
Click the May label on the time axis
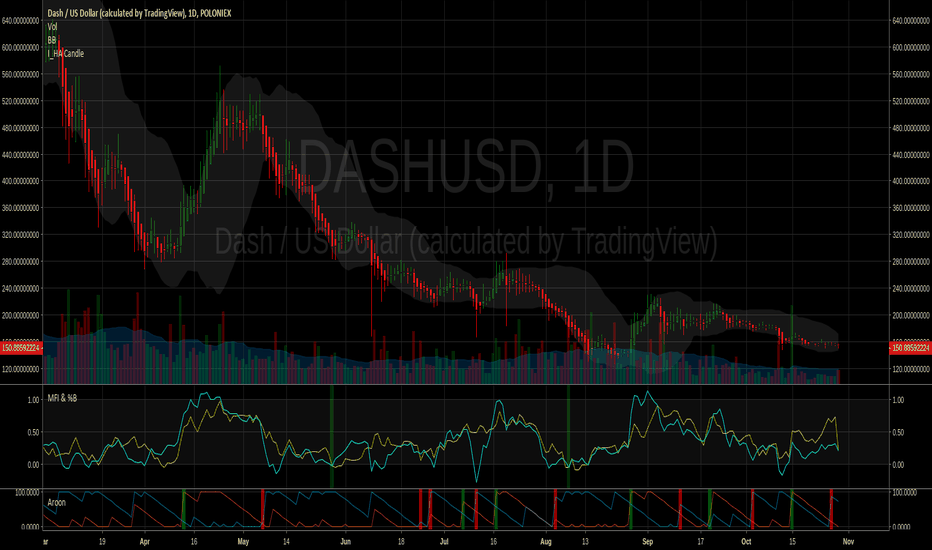pyautogui.click(x=243, y=542)
